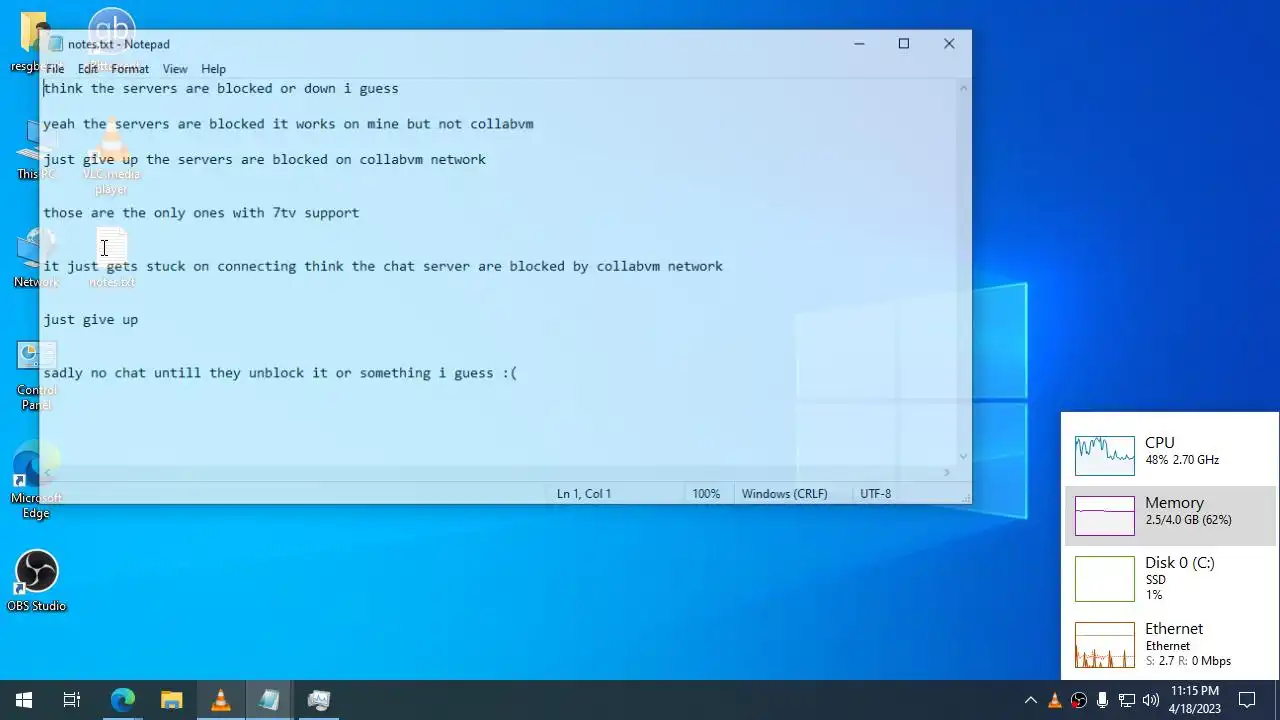Open the clock and date flyout
The width and height of the screenshot is (1280, 720).
(x=1195, y=700)
